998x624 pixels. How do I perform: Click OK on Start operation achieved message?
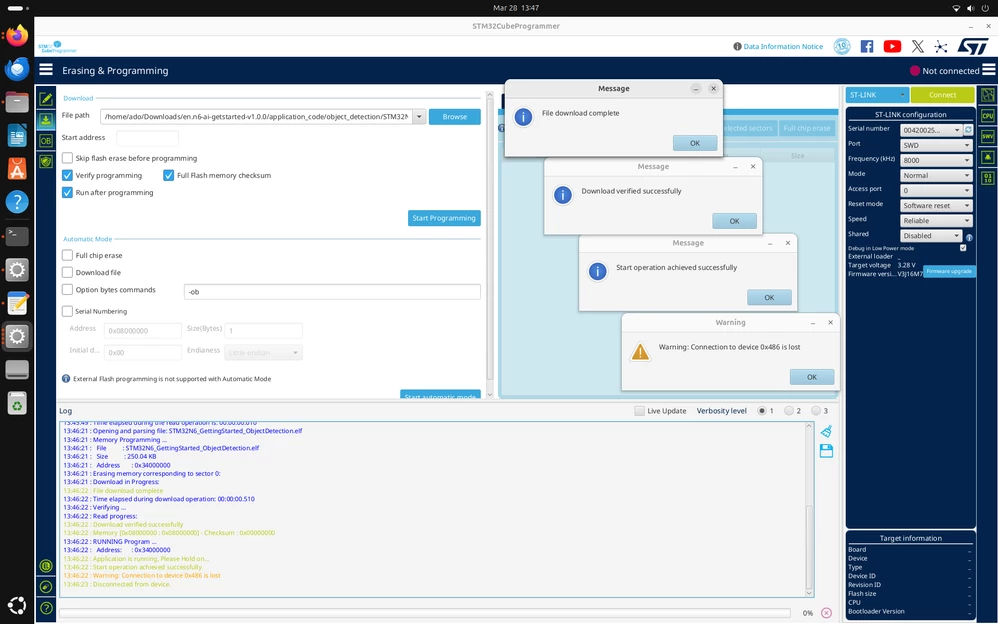pos(769,297)
